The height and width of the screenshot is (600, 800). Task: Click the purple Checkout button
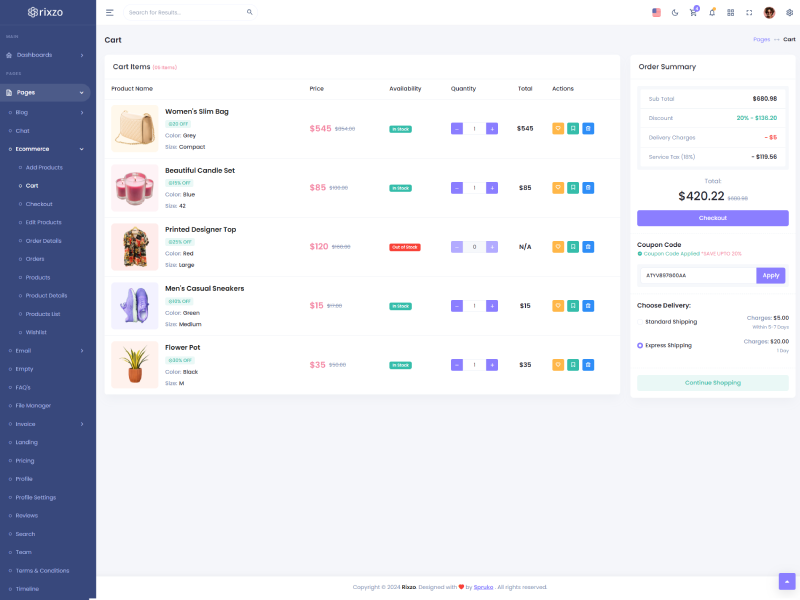click(712, 218)
